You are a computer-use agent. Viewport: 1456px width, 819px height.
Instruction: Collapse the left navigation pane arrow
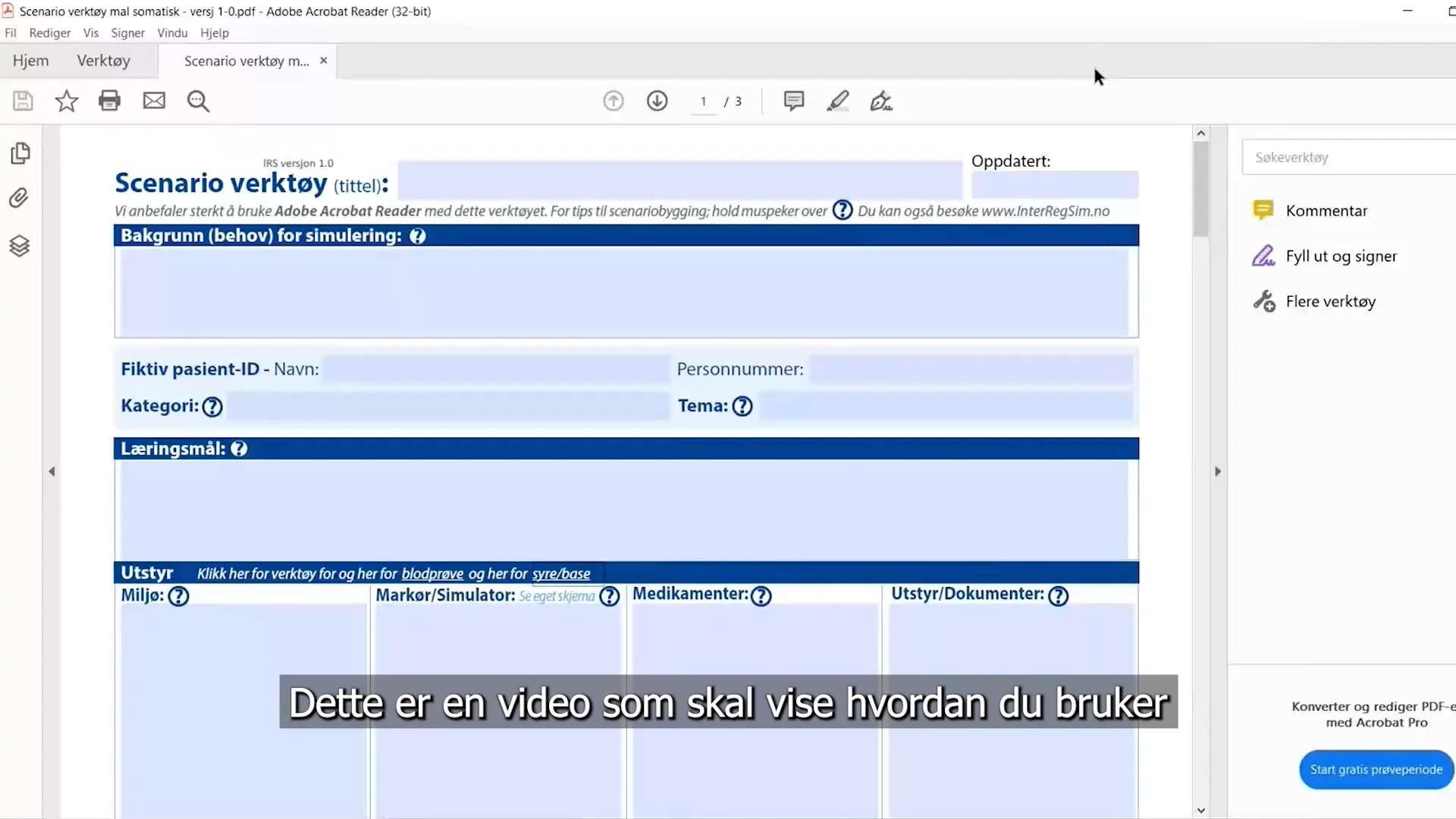click(52, 472)
